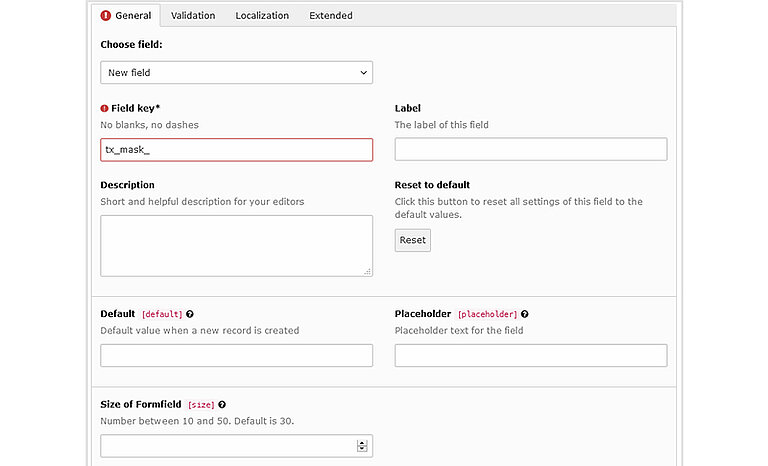Grab the Description textarea resize handle

coord(367,270)
